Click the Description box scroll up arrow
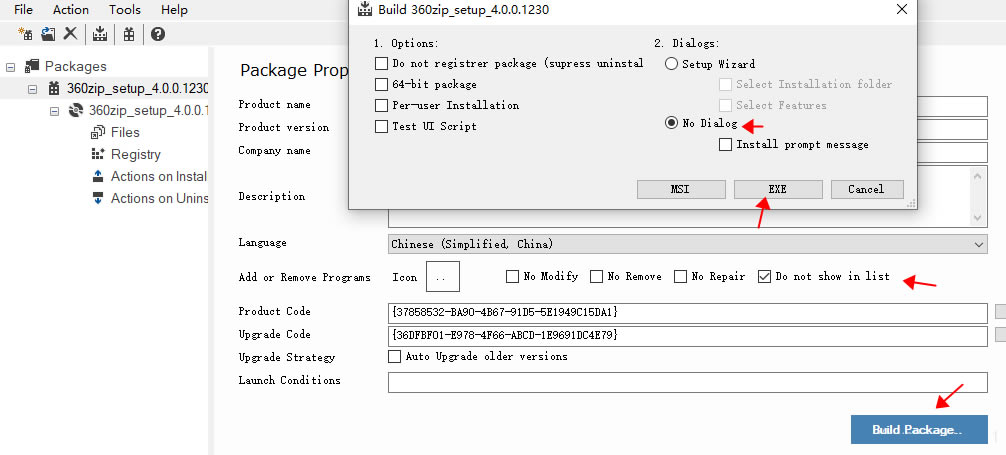 tap(977, 175)
